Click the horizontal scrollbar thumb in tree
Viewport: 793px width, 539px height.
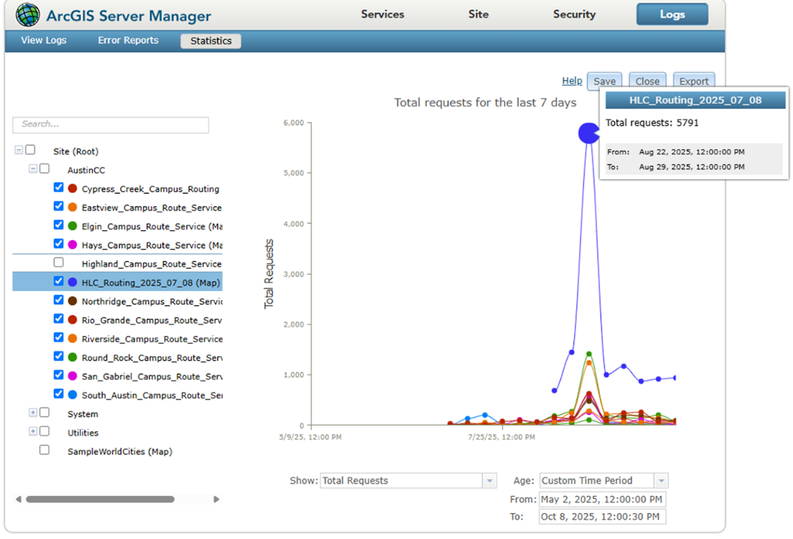[x=100, y=500]
